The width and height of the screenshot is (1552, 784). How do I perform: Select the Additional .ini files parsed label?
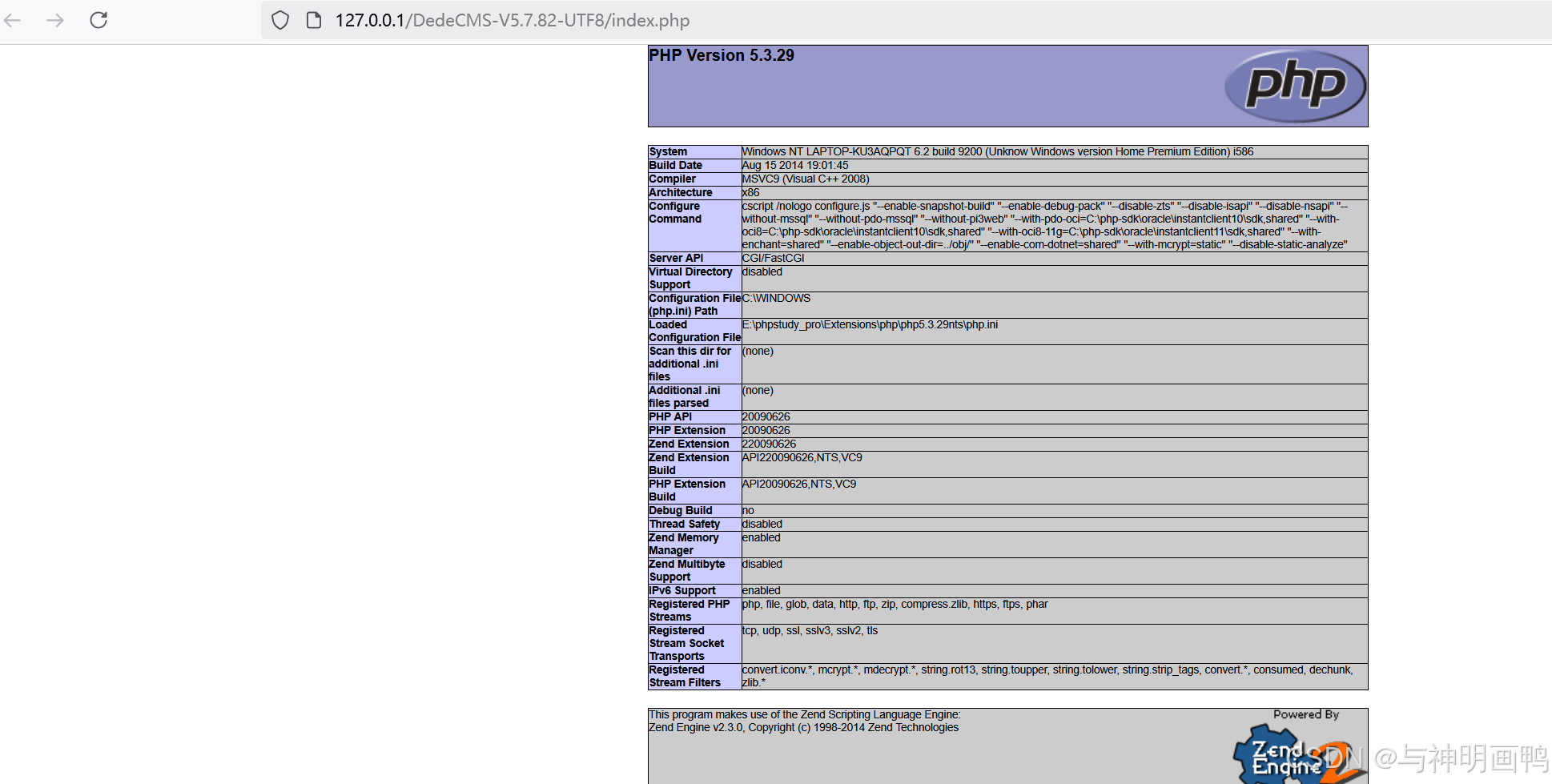click(x=684, y=396)
